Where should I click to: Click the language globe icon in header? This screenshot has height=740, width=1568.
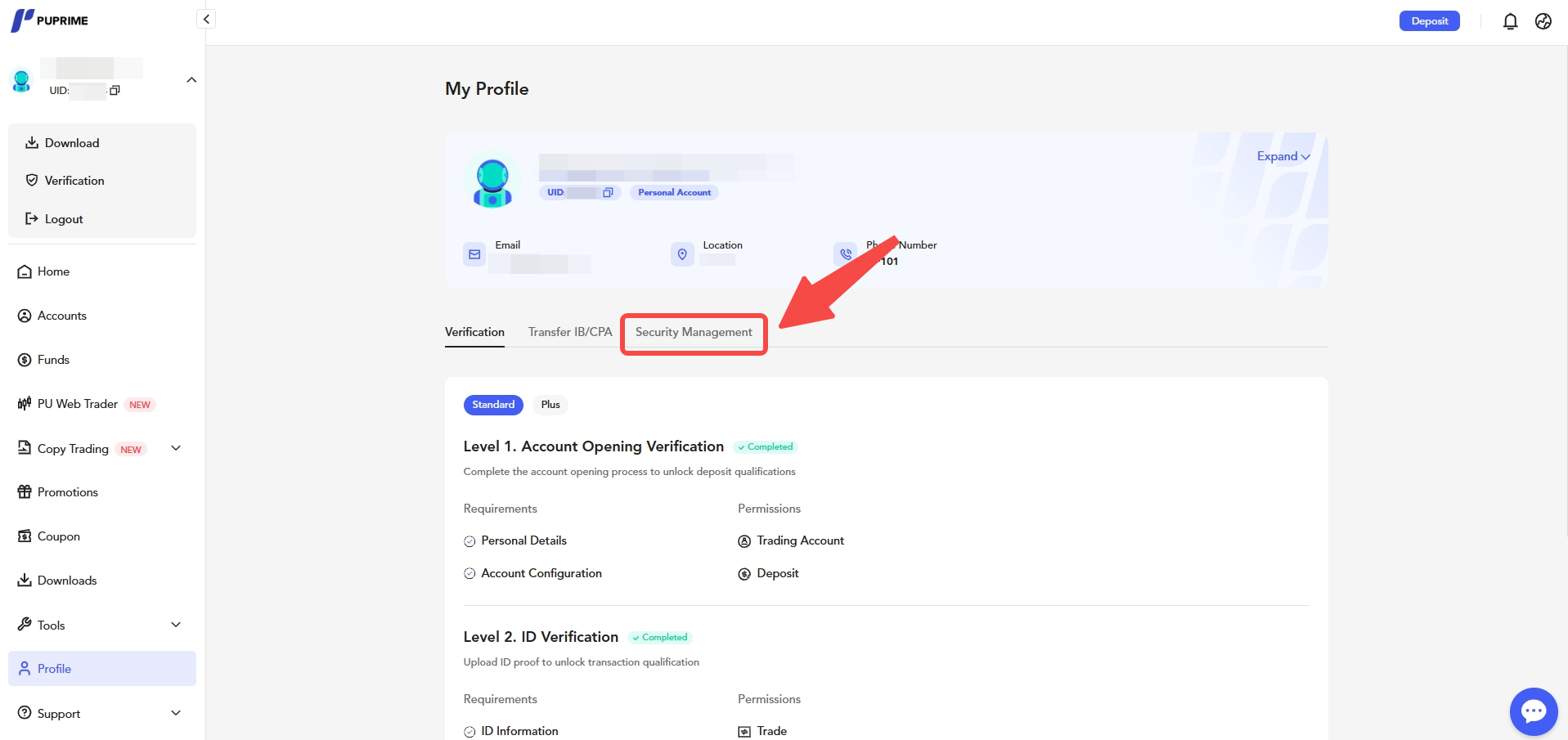tap(1543, 21)
